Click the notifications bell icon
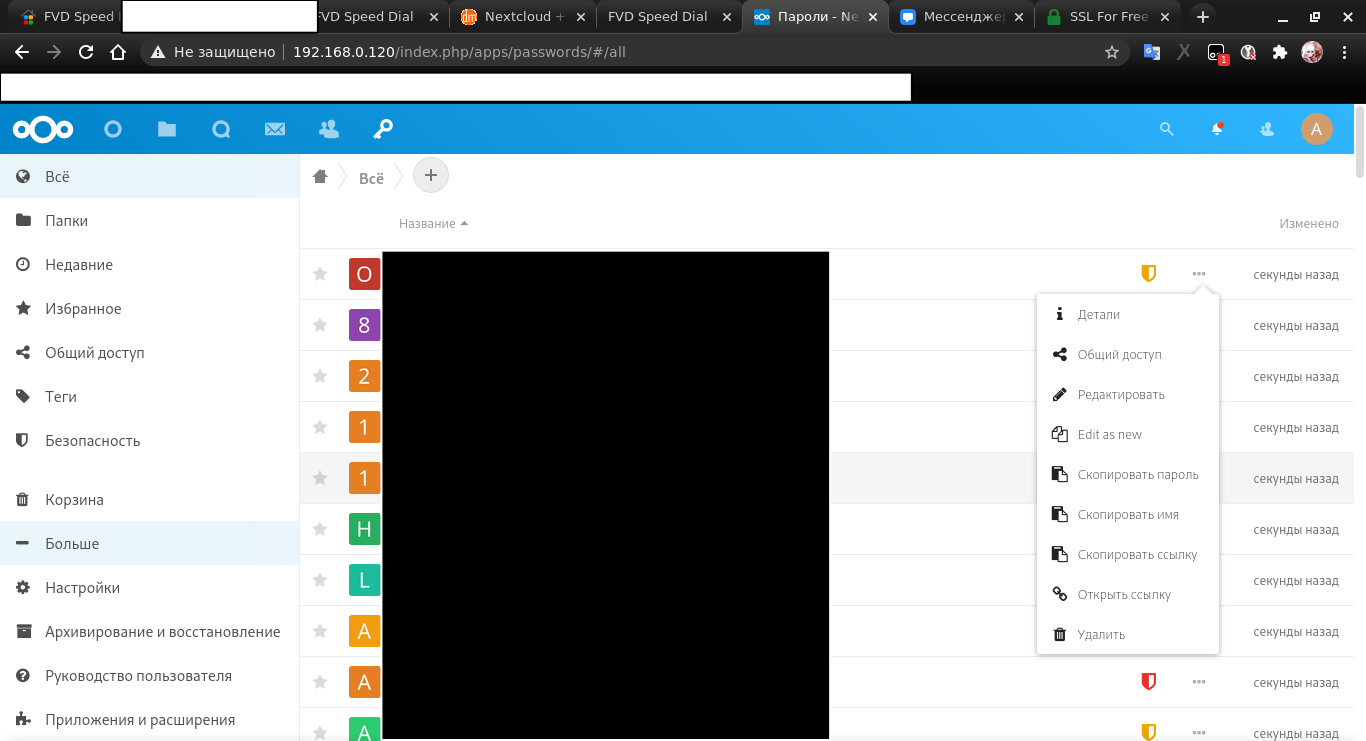Viewport: 1366px width, 741px height. point(1217,129)
